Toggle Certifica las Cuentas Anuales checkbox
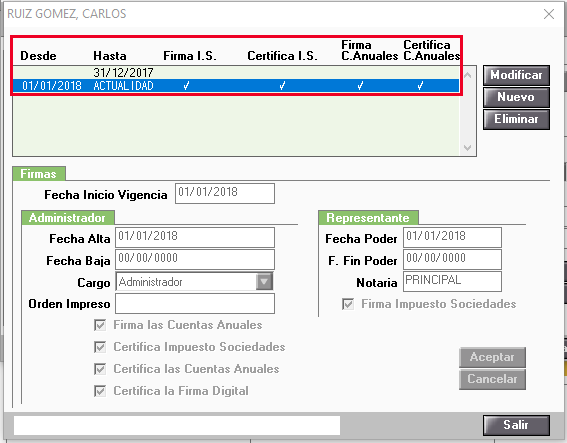This screenshot has height=443, width=567. pos(100,369)
